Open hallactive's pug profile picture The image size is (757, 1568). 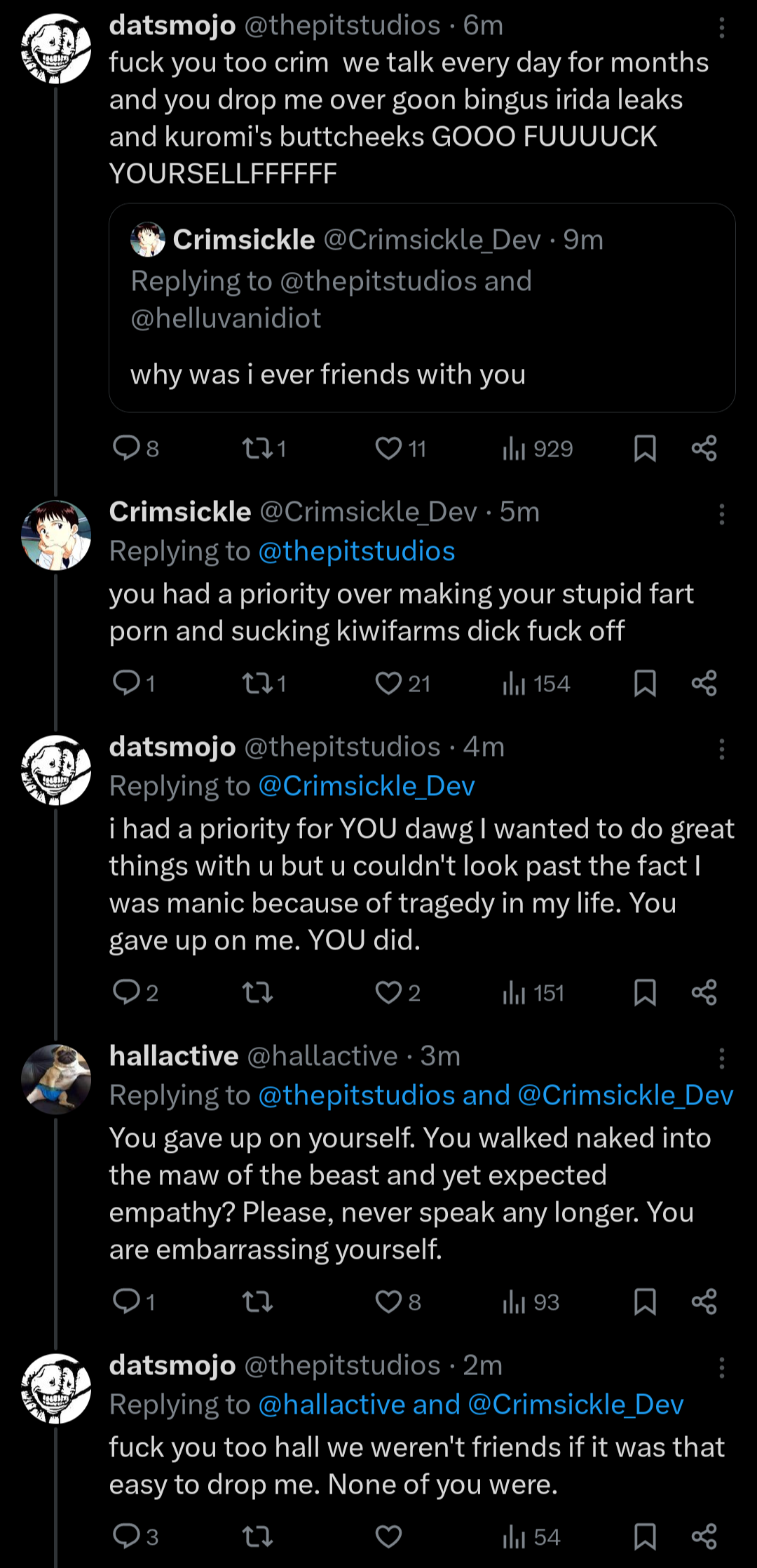56,1080
